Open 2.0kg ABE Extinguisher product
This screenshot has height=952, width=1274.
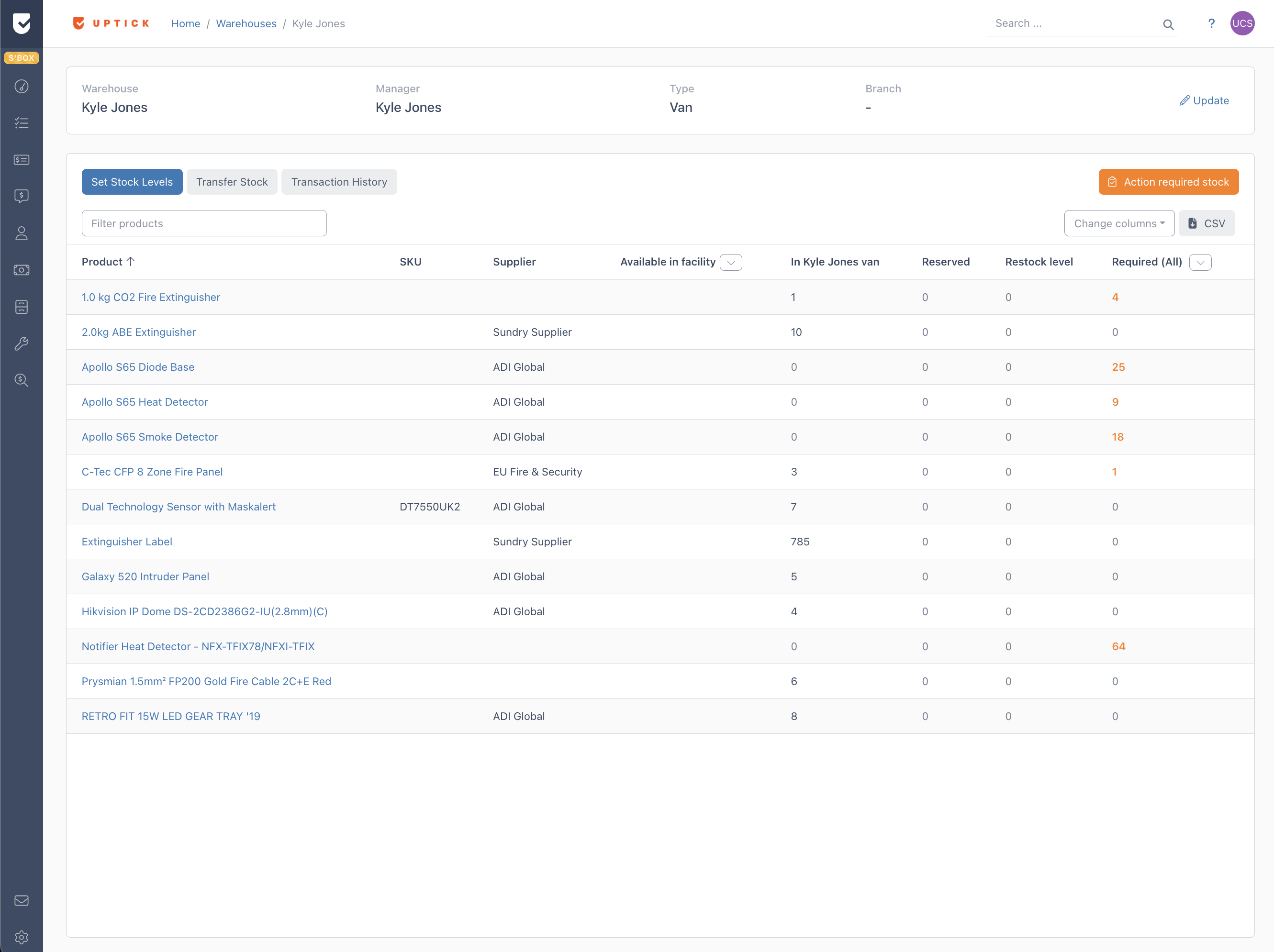pos(139,332)
